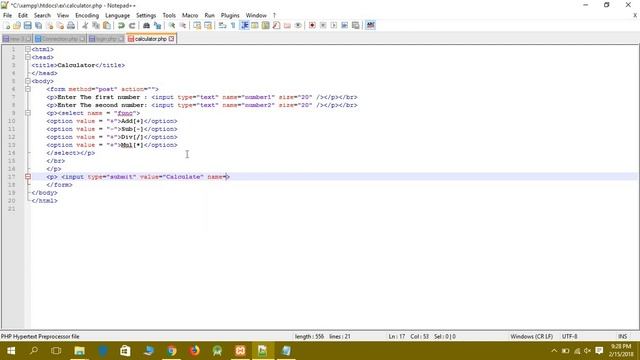This screenshot has height=360, width=640.
Task: Click the Open file toolbar icon
Action: 17,25
